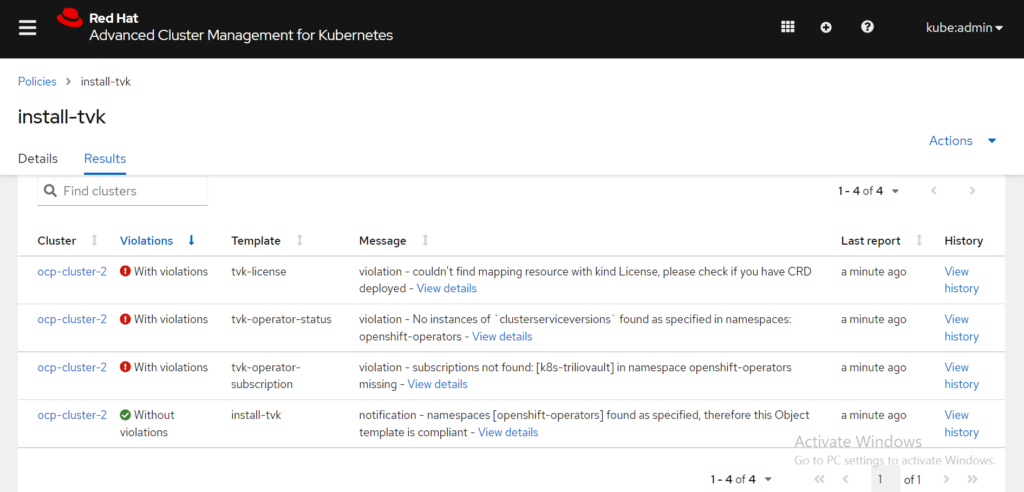Expand bottom pagination items-per-page dropdown
Screen dimensions: 1024x492
[x=741, y=480]
